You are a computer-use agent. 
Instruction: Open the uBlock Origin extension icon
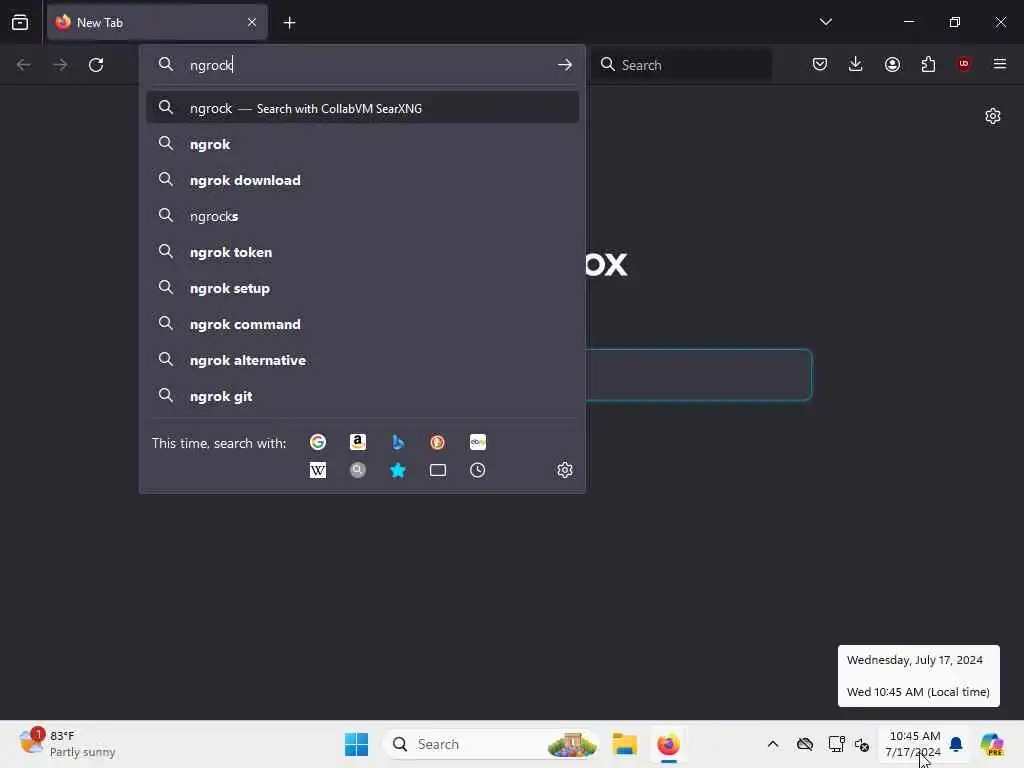(964, 64)
